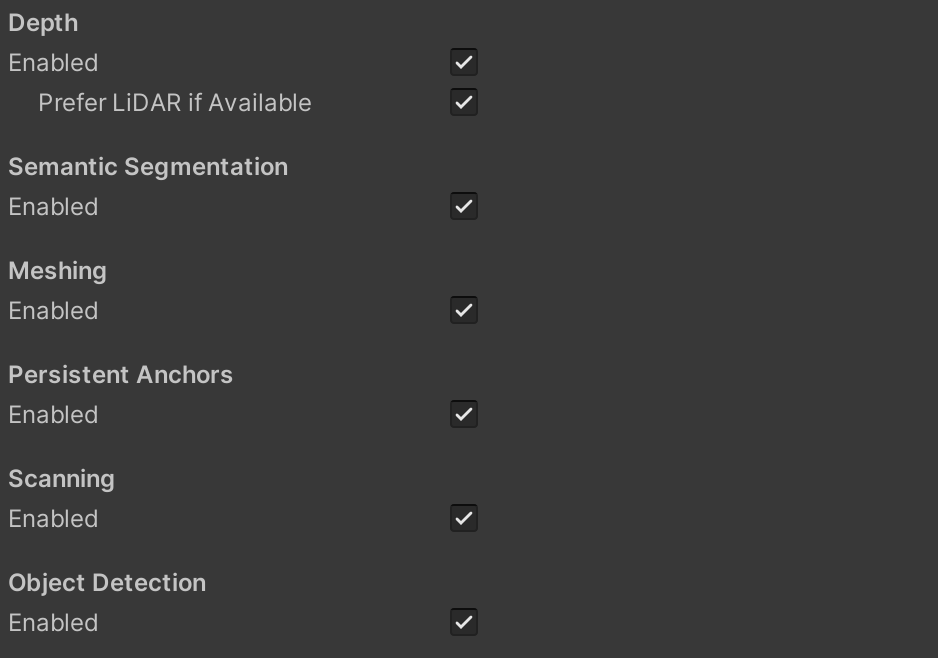This screenshot has height=658, width=938.
Task: Select the Depth section header
Action: click(x=44, y=22)
